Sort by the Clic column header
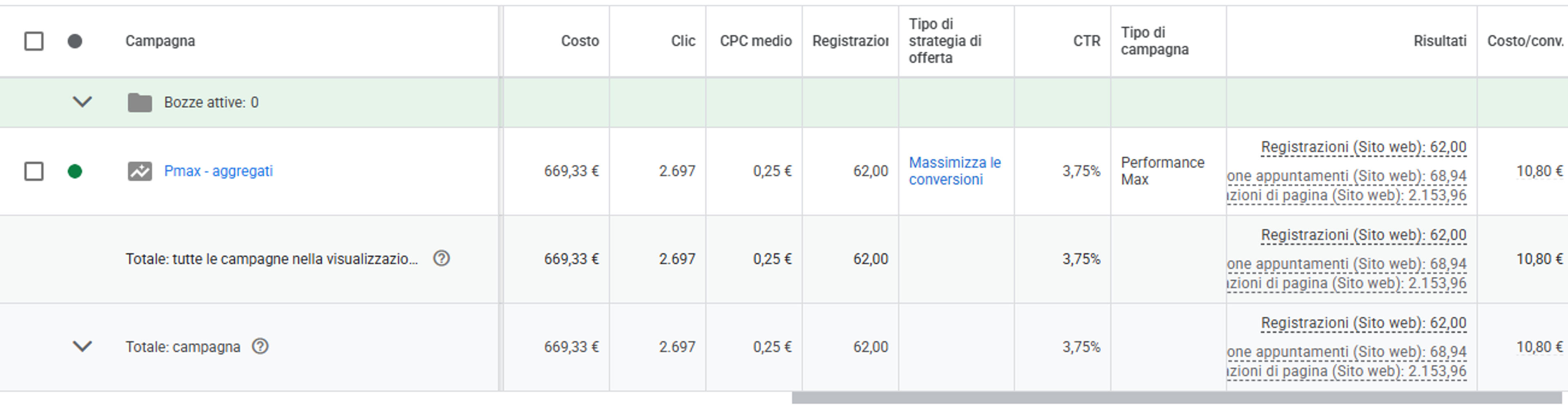The height and width of the screenshot is (418, 1568). [683, 41]
